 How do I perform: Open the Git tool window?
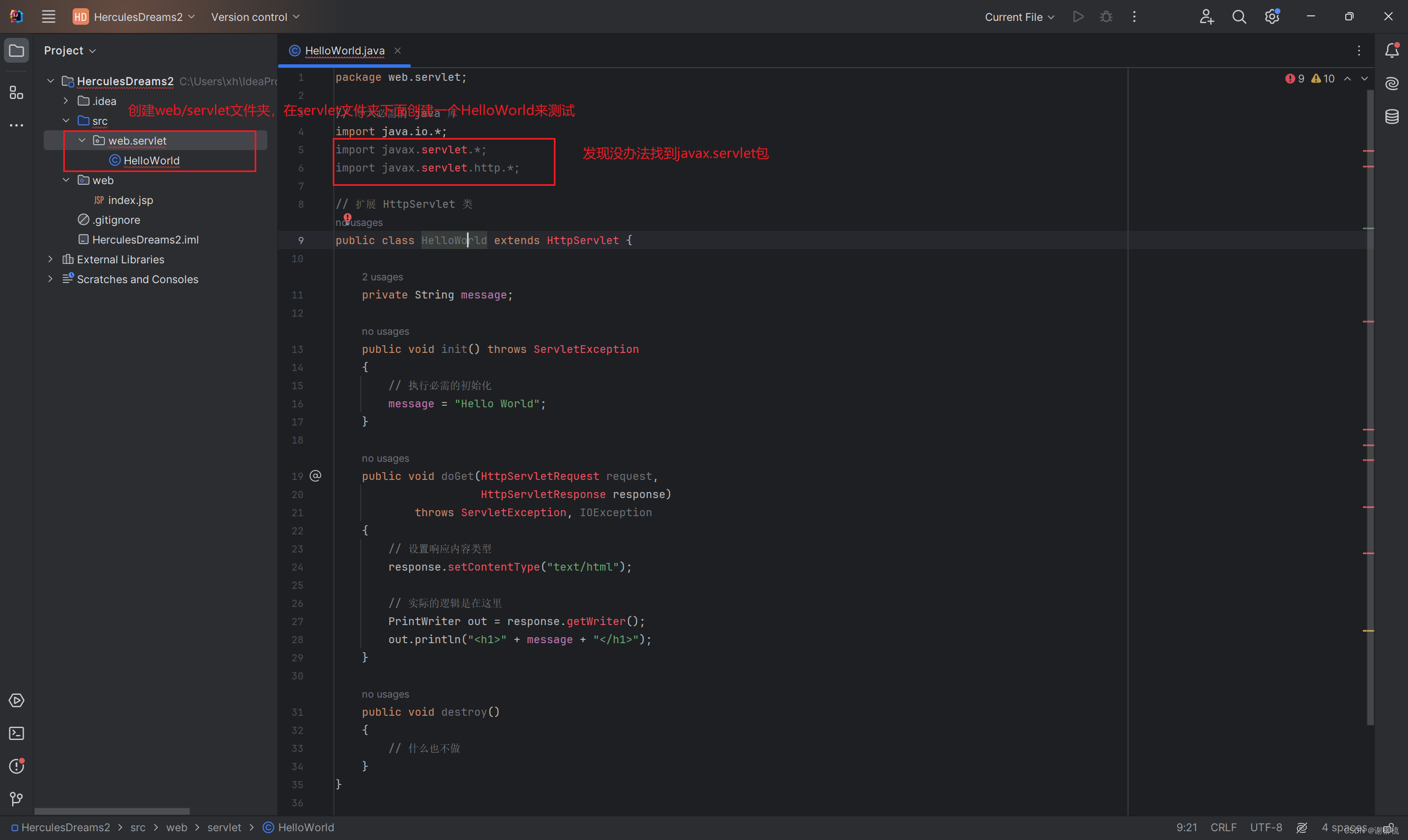(16, 799)
